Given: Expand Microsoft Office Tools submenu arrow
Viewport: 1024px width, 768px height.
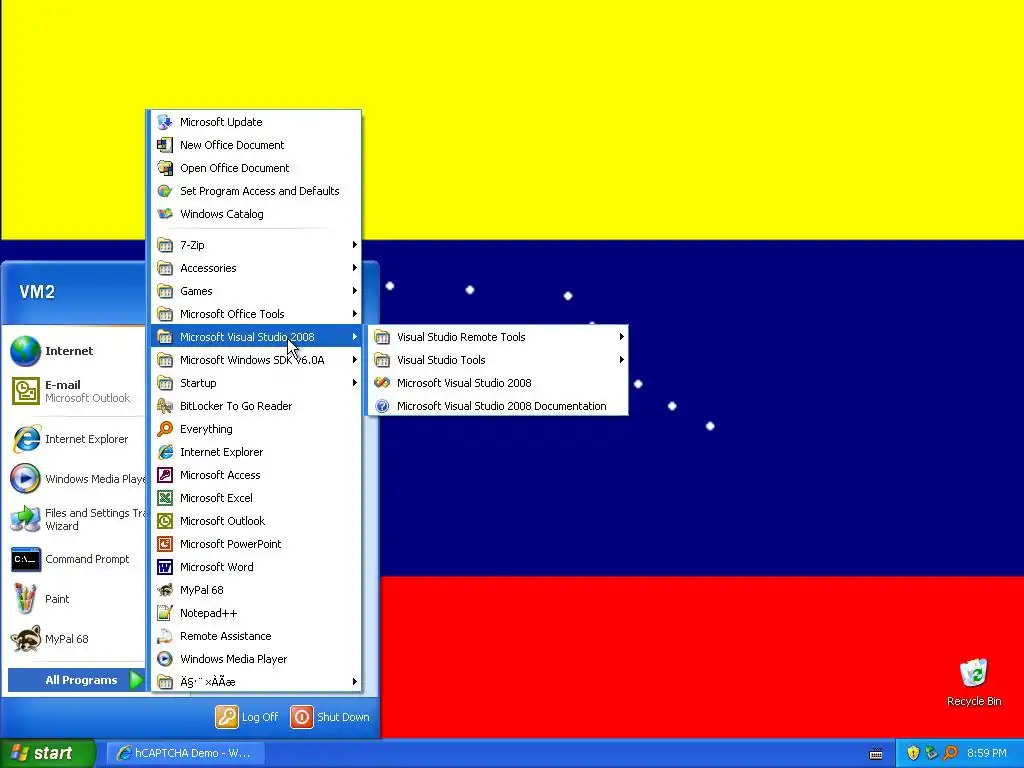Looking at the screenshot, I should coord(355,313).
